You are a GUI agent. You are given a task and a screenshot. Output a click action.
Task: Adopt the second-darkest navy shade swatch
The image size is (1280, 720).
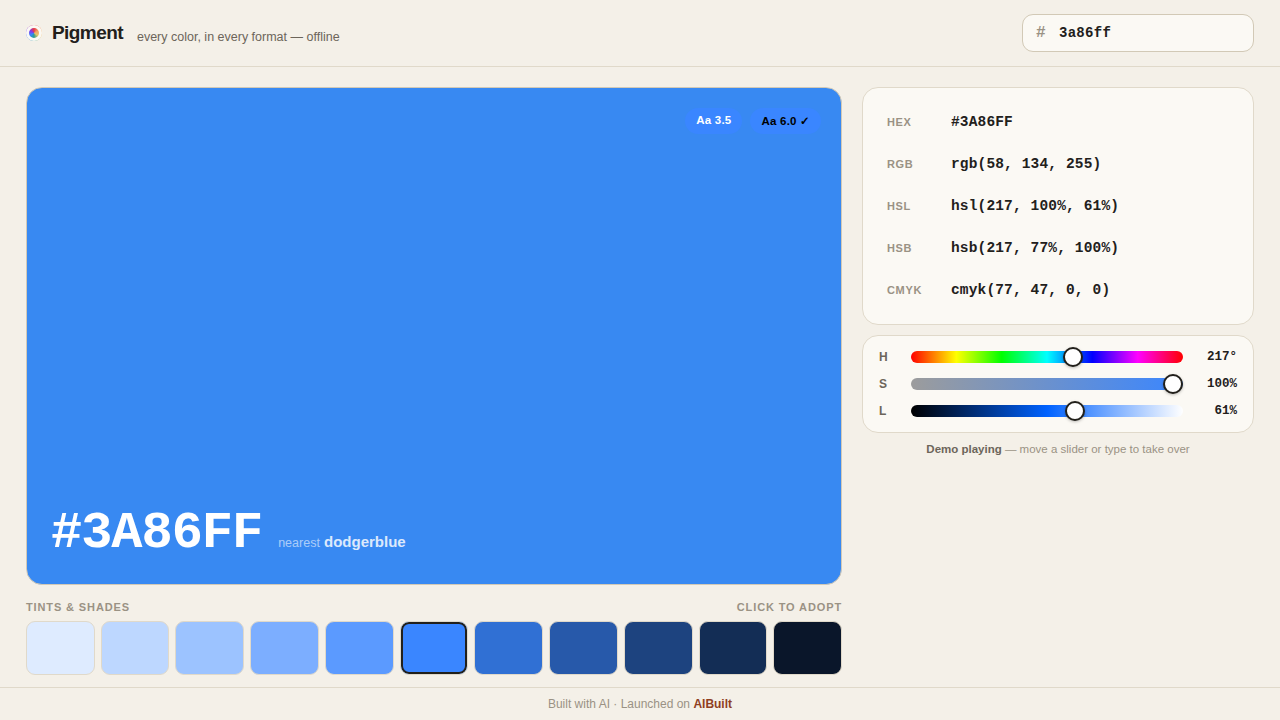733,648
